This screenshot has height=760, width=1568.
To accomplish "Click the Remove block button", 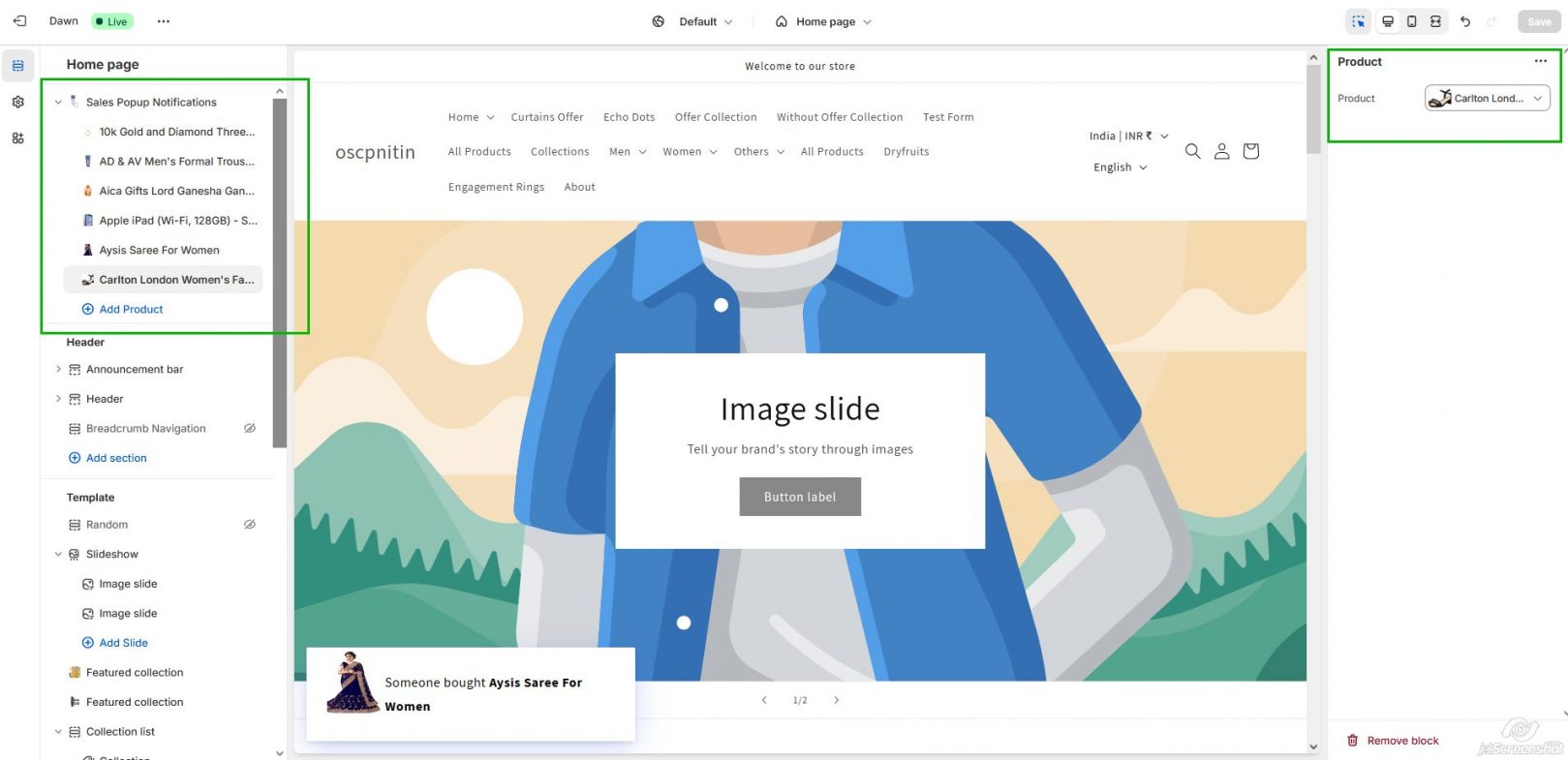I will (x=1393, y=741).
